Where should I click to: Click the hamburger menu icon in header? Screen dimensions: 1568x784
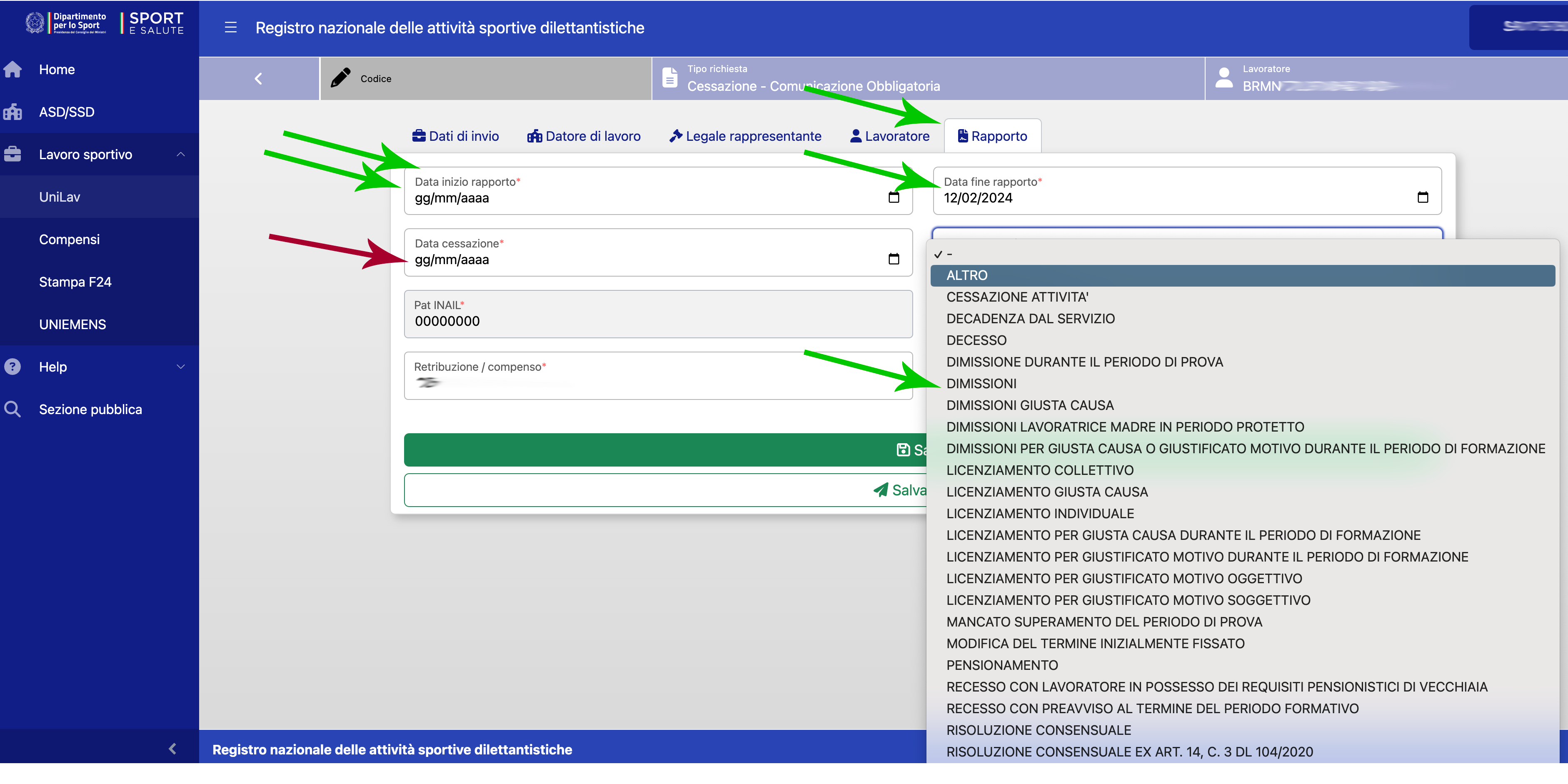[x=230, y=27]
